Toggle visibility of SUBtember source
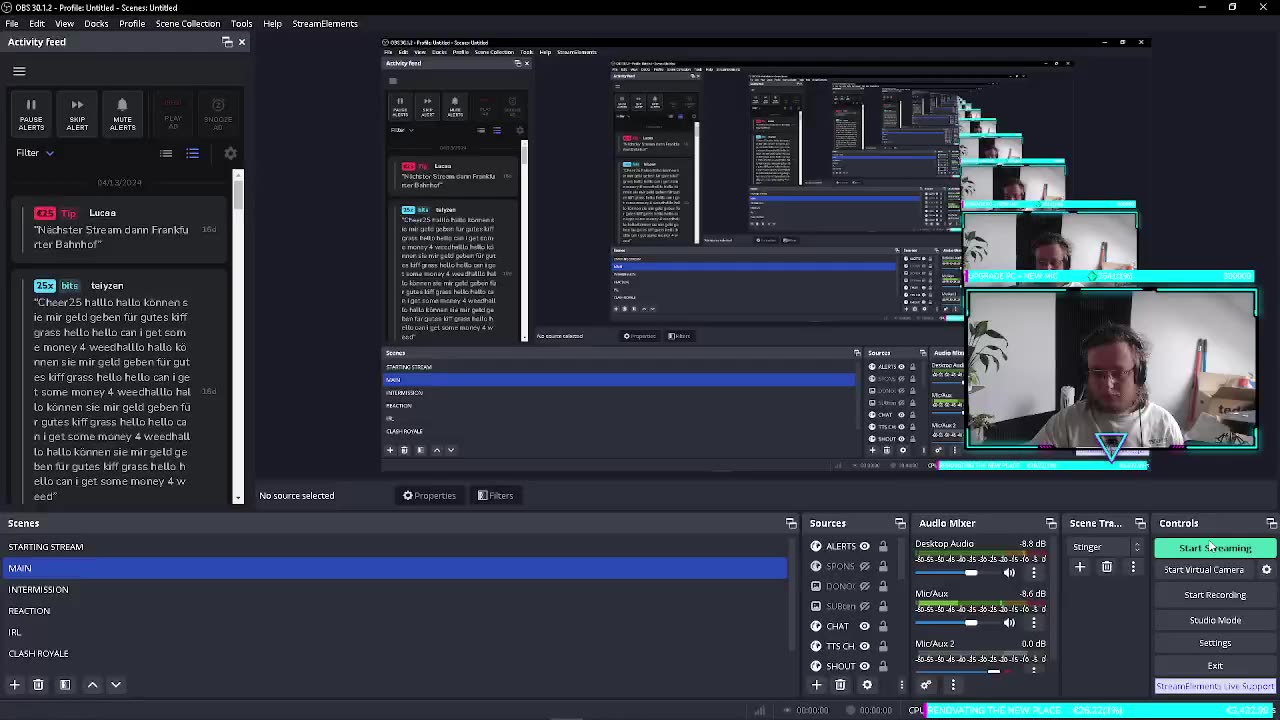 click(x=864, y=606)
